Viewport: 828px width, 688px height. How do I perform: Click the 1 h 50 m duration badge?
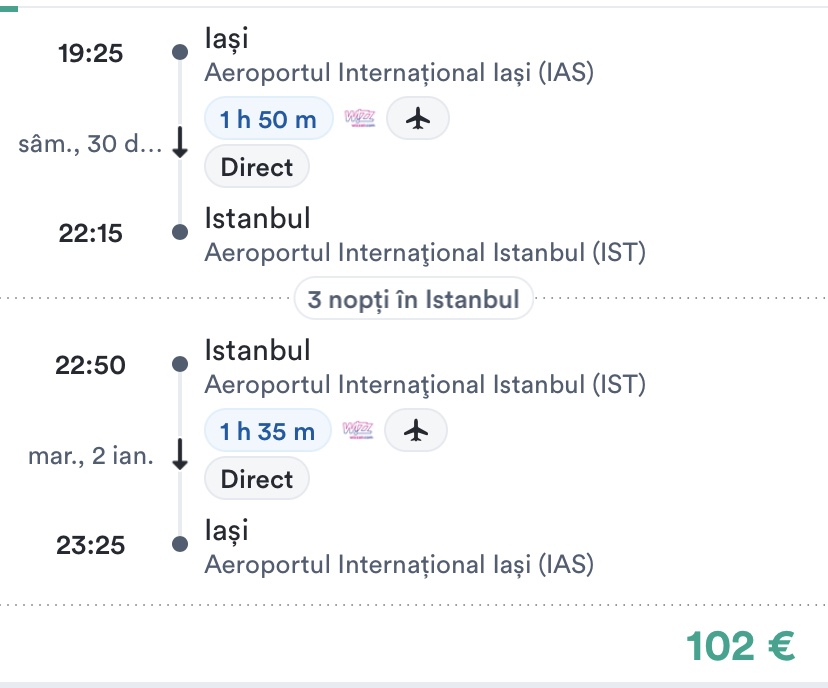[x=268, y=119]
